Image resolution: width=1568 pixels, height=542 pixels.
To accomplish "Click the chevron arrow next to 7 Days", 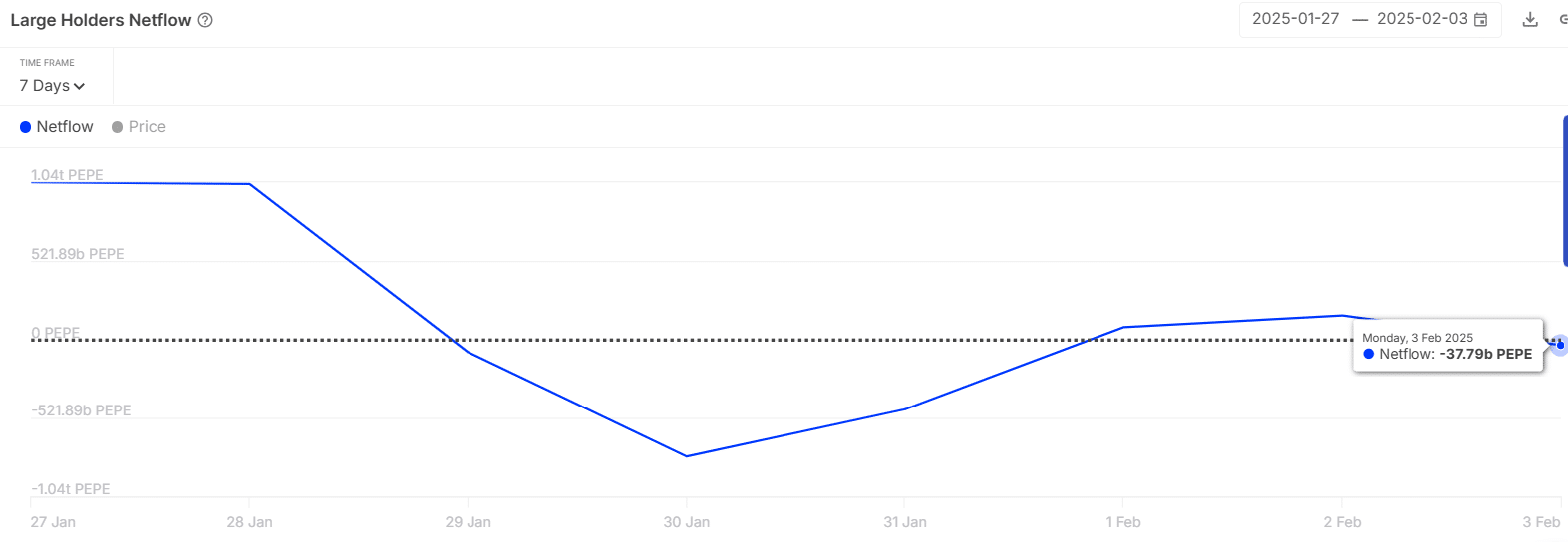I will (80, 87).
